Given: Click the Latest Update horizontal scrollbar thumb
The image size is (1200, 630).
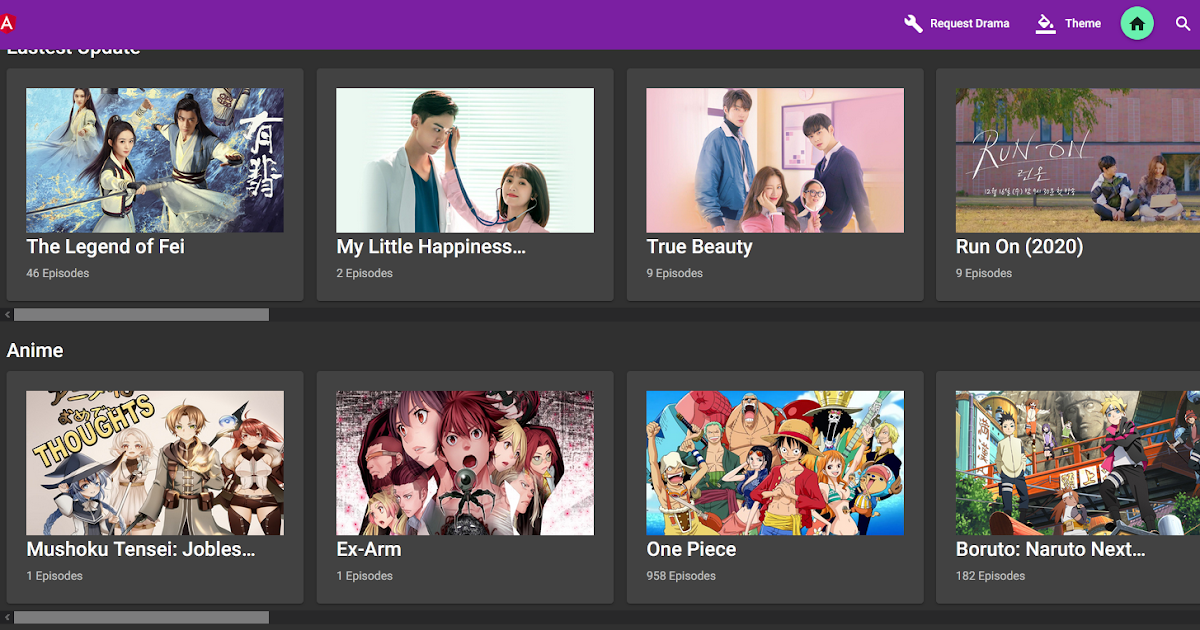Looking at the screenshot, I should coord(141,315).
